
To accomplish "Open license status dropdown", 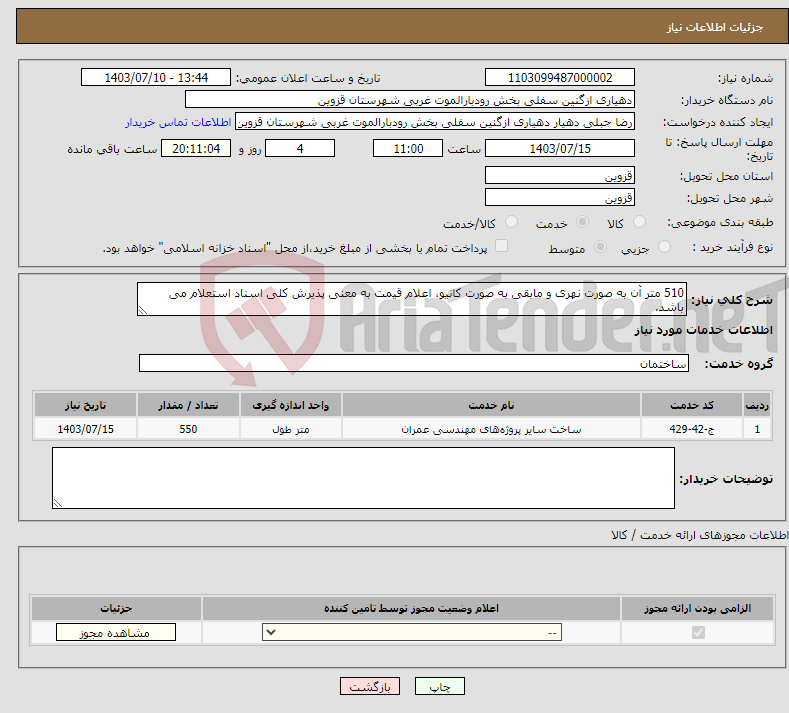I will click(412, 632).
